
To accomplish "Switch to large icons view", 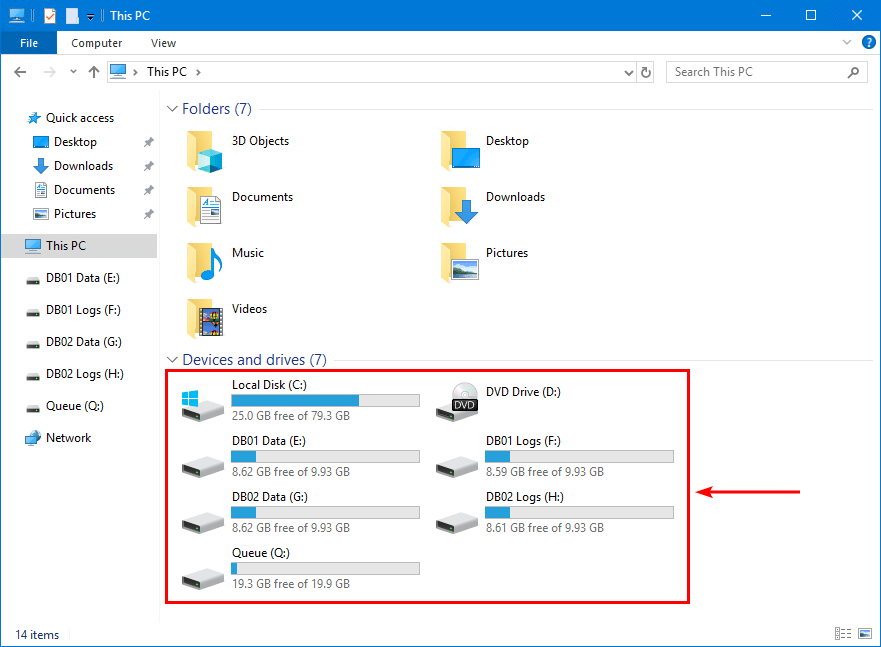I will coord(862,634).
